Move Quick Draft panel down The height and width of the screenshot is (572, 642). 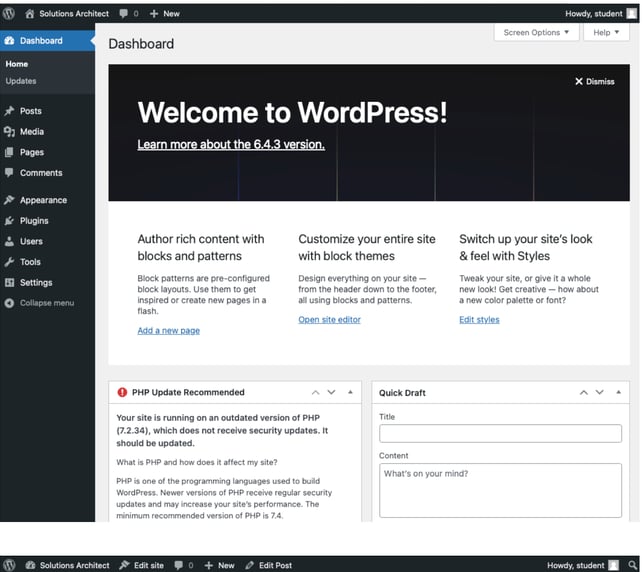[599, 392]
